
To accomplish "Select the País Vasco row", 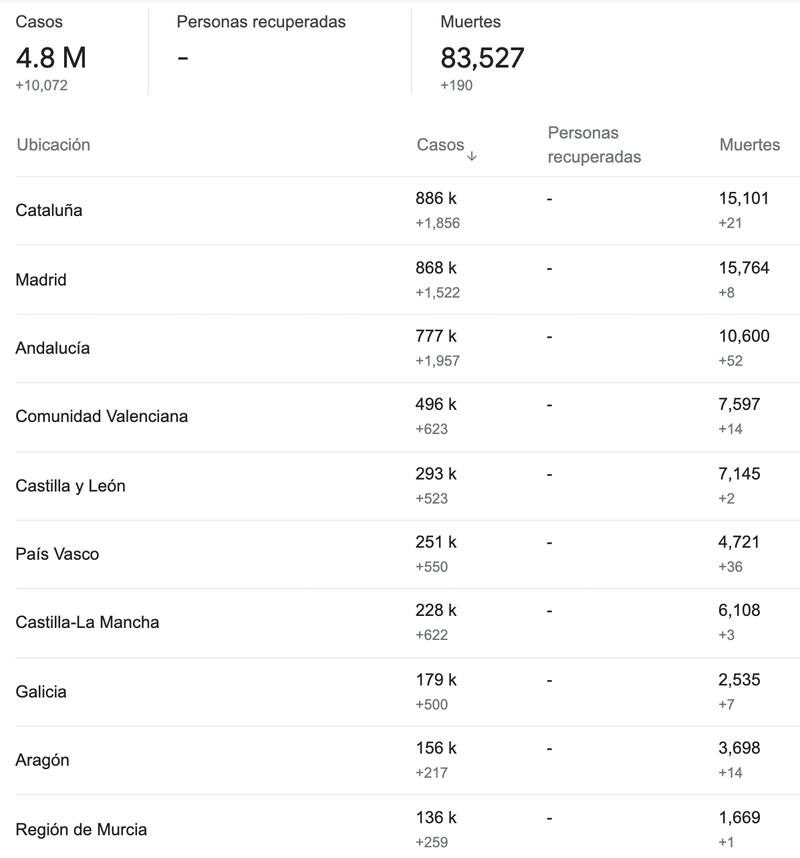I will point(57,554).
